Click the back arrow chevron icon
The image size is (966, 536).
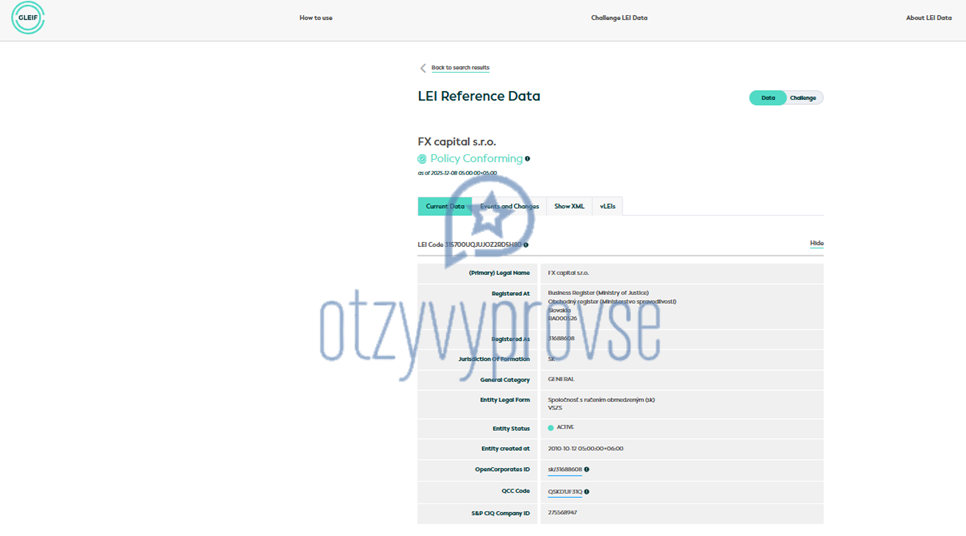(423, 68)
